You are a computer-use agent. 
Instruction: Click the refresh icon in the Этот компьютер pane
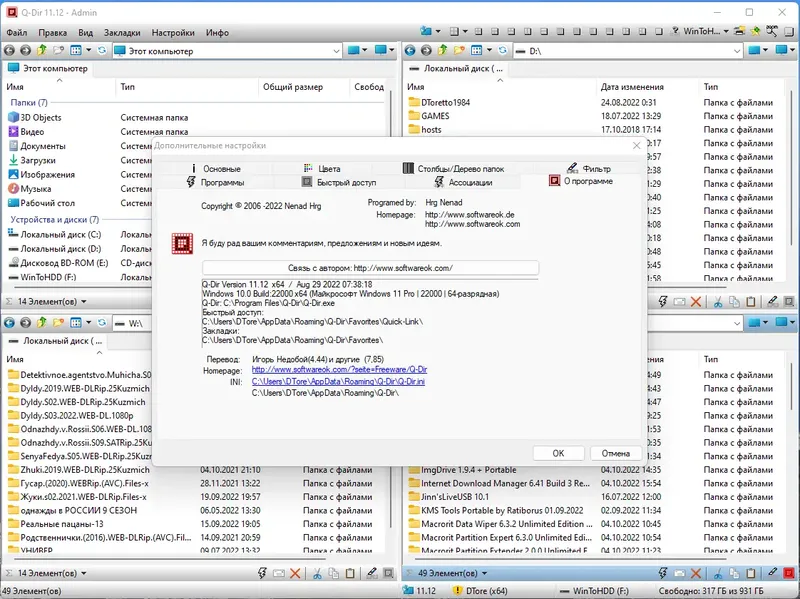(102, 51)
